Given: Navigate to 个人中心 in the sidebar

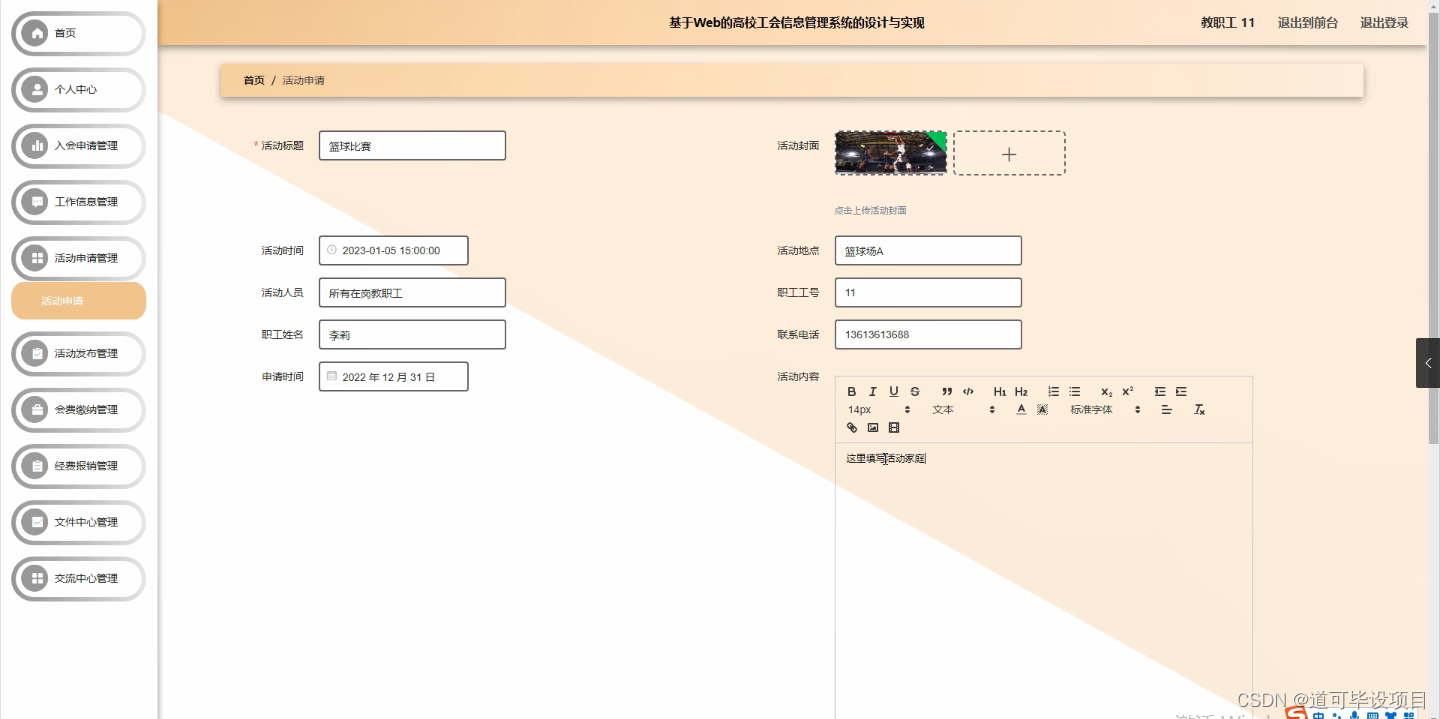Looking at the screenshot, I should point(77,89).
